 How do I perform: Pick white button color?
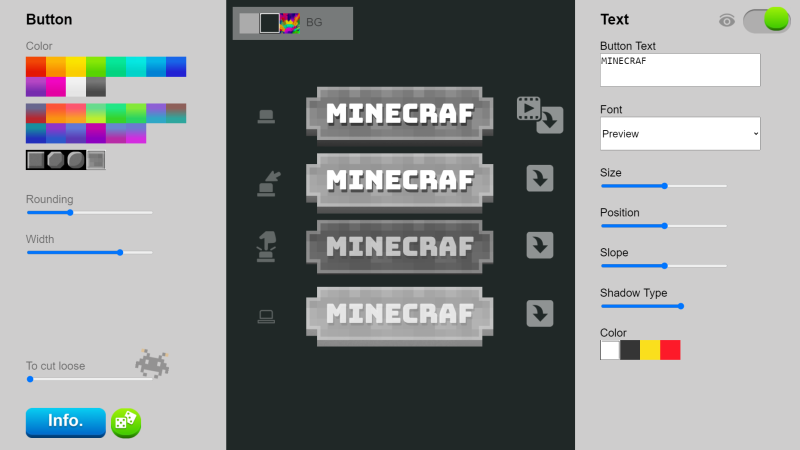[x=76, y=87]
